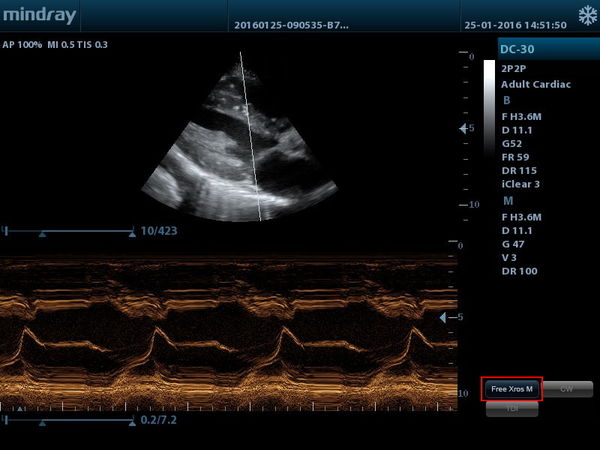Click the mindray logo
This screenshot has height=450, width=600.
click(39, 15)
